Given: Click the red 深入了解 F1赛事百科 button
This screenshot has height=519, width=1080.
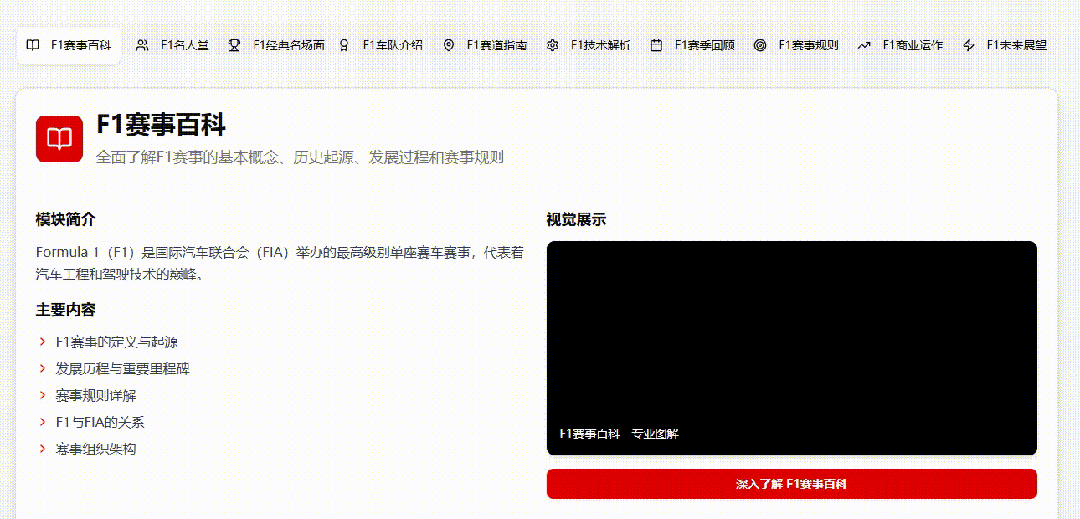Looking at the screenshot, I should point(791,484).
